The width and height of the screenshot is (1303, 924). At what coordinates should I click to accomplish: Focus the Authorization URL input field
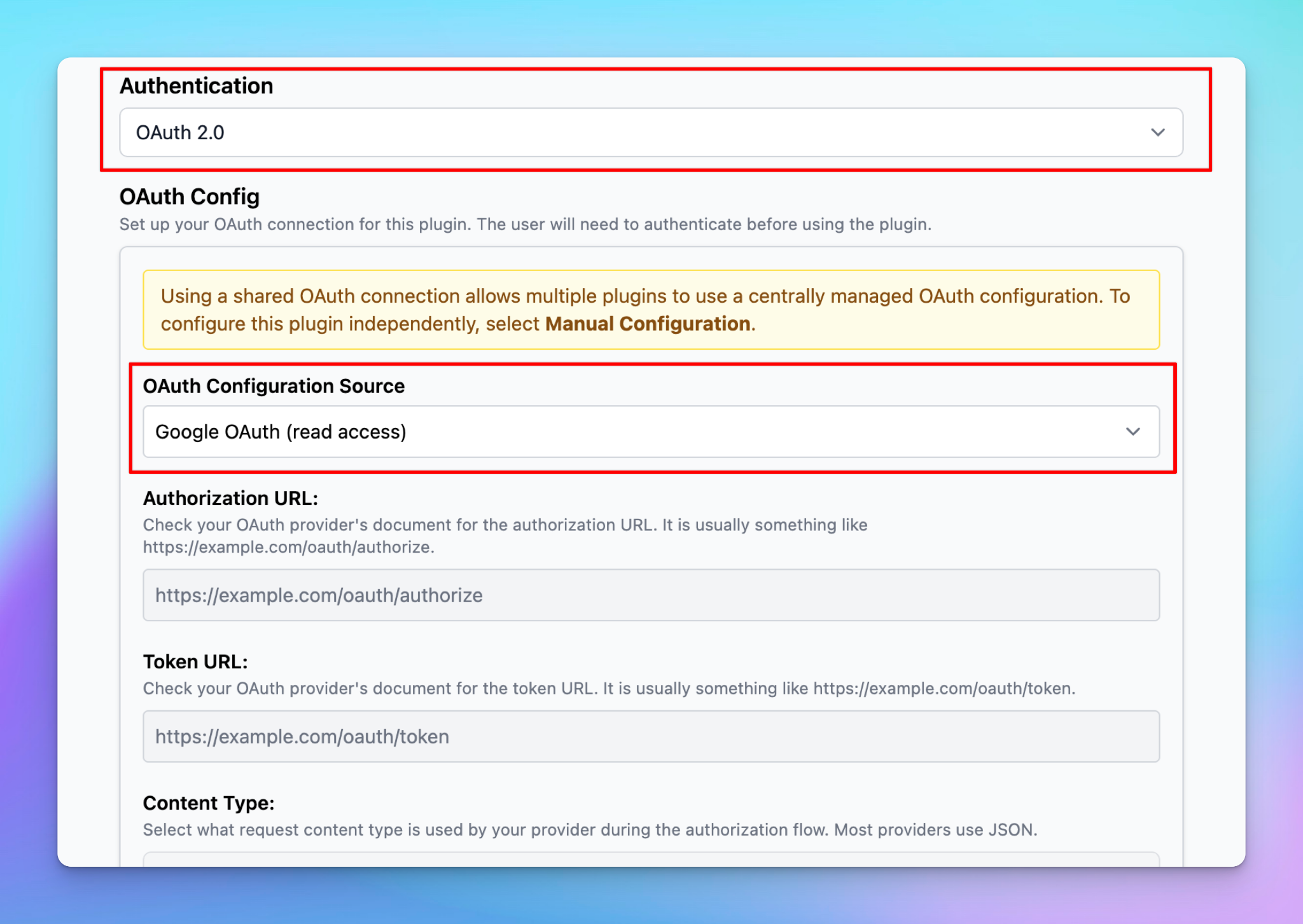coord(650,595)
